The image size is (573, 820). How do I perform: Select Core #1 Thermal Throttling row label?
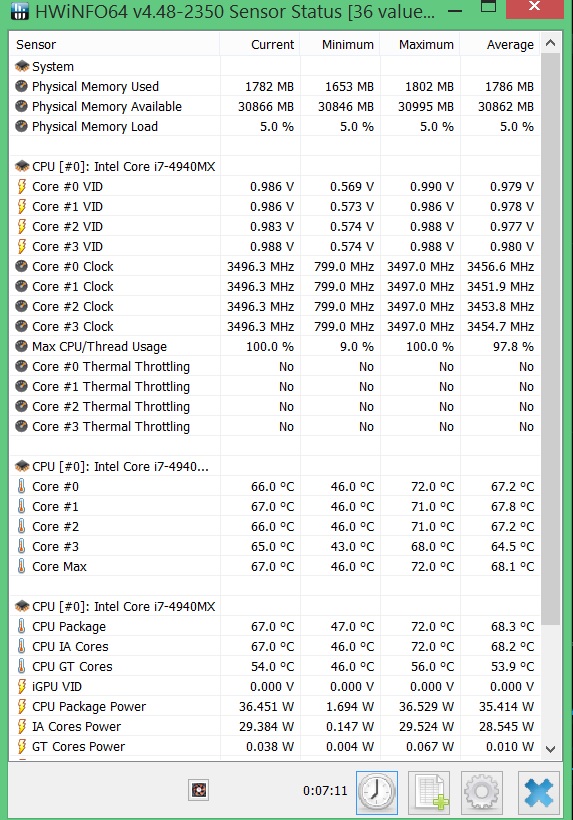[x=111, y=386]
